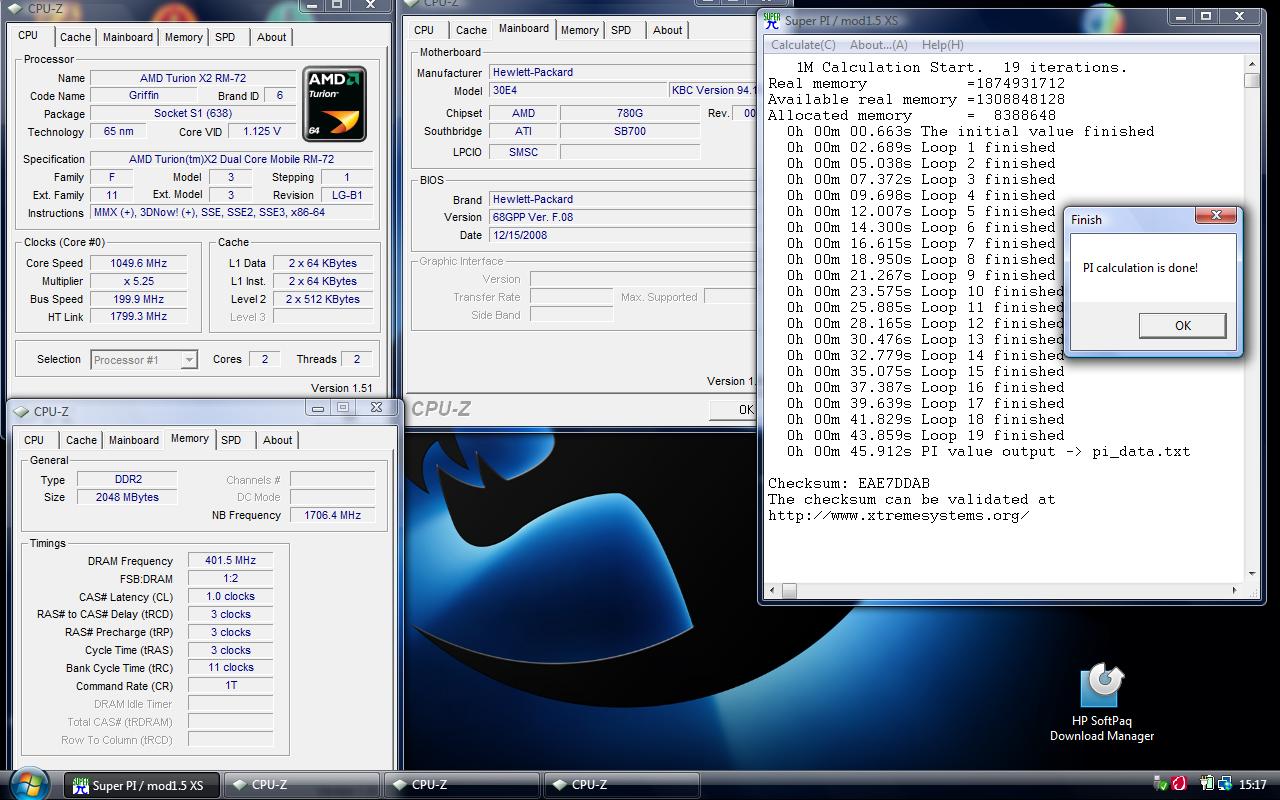Viewport: 1280px width, 800px height.
Task: Open the Windows Start orb
Action: pyautogui.click(x=28, y=783)
